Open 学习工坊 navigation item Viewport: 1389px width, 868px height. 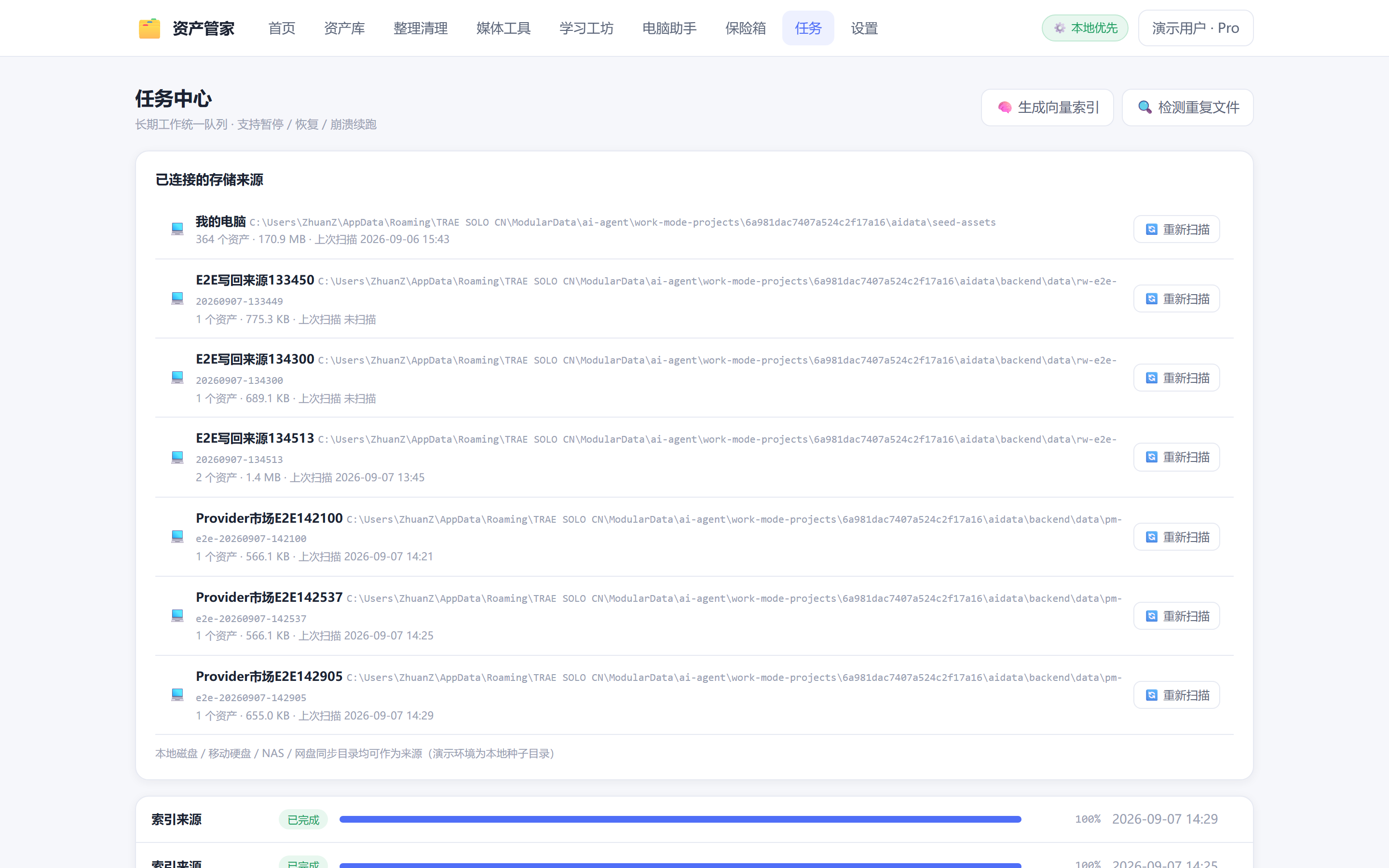coord(586,28)
